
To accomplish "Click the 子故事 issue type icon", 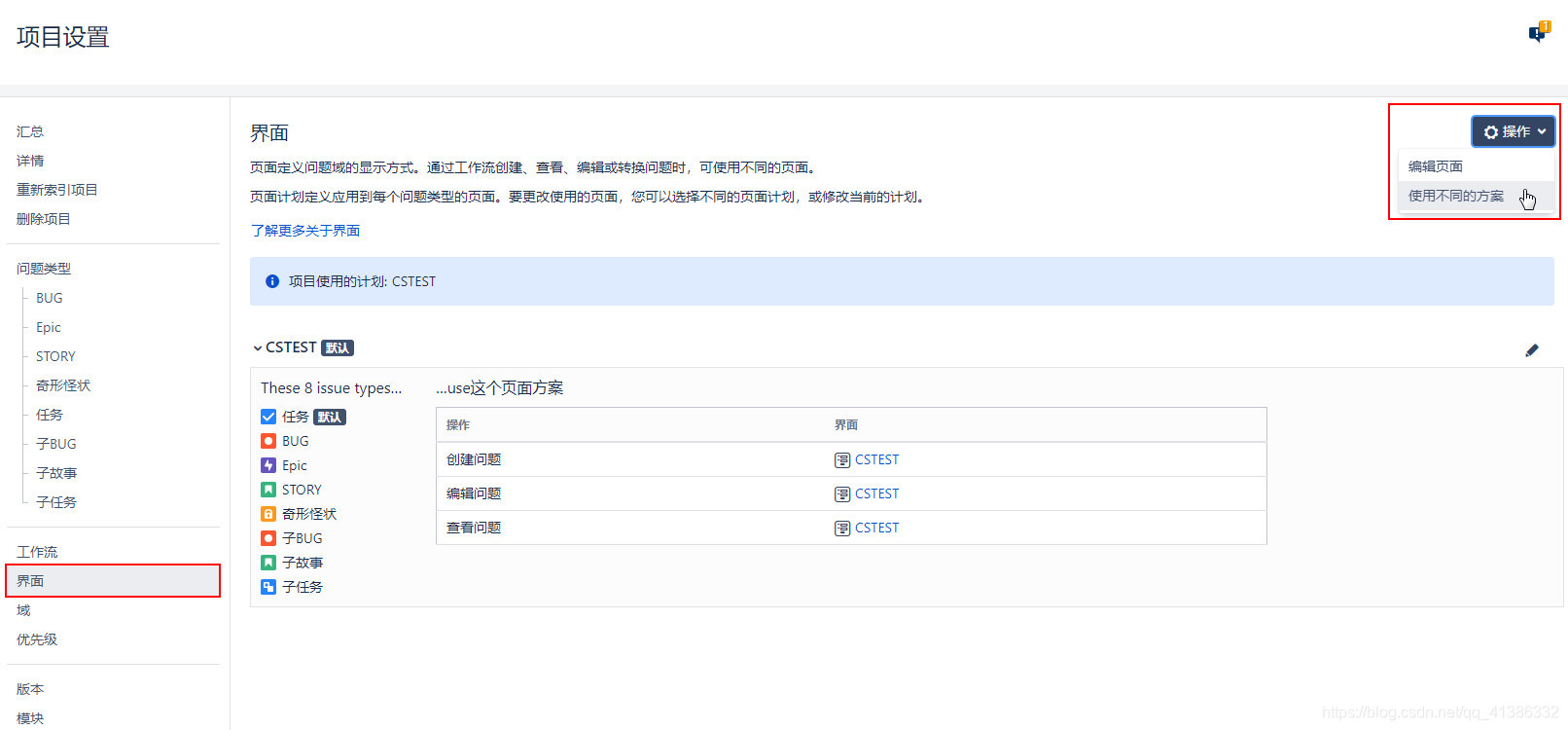I will pyautogui.click(x=268, y=563).
